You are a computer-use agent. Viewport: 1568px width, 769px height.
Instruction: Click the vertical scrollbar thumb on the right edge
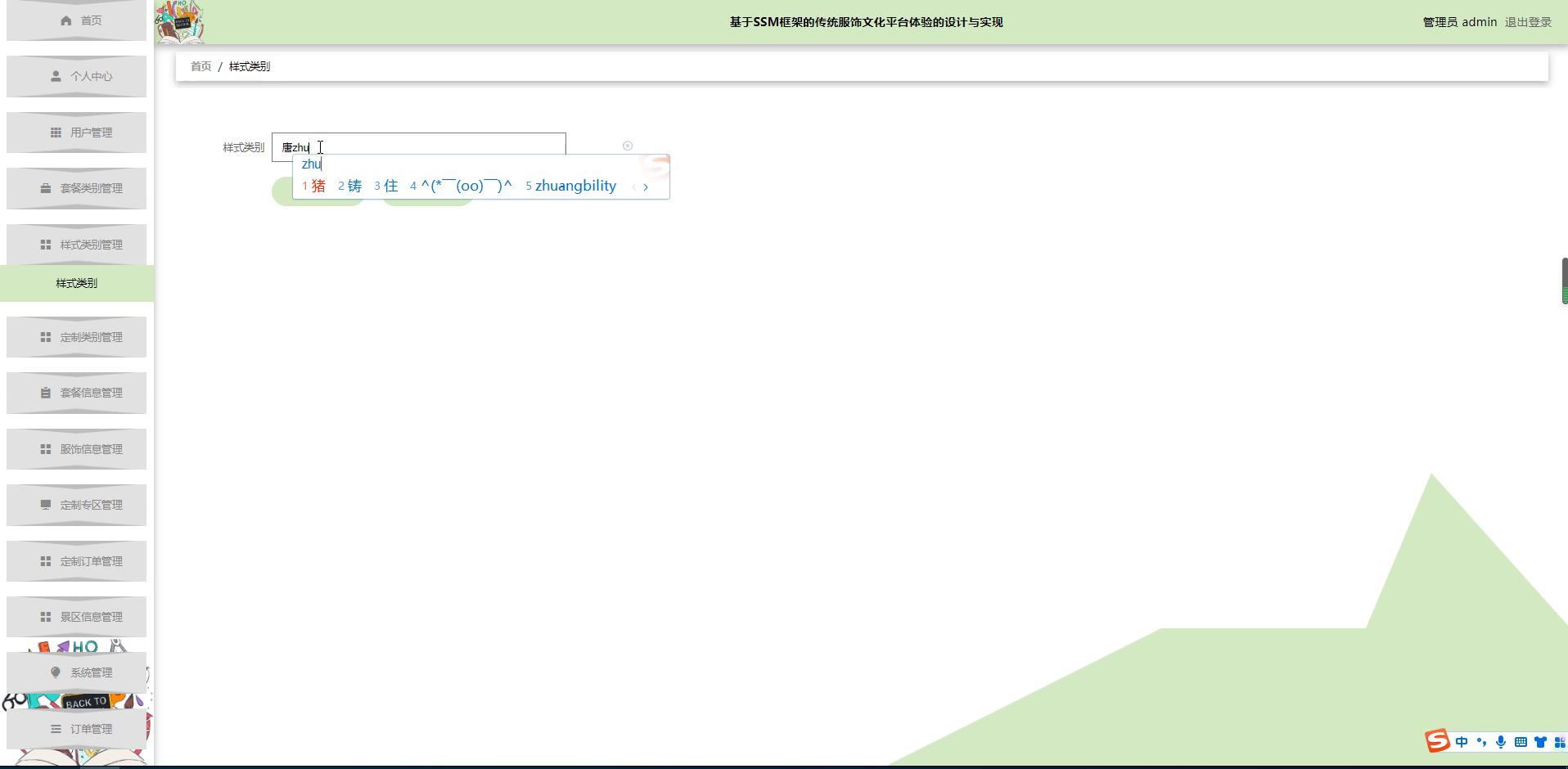(1565, 281)
